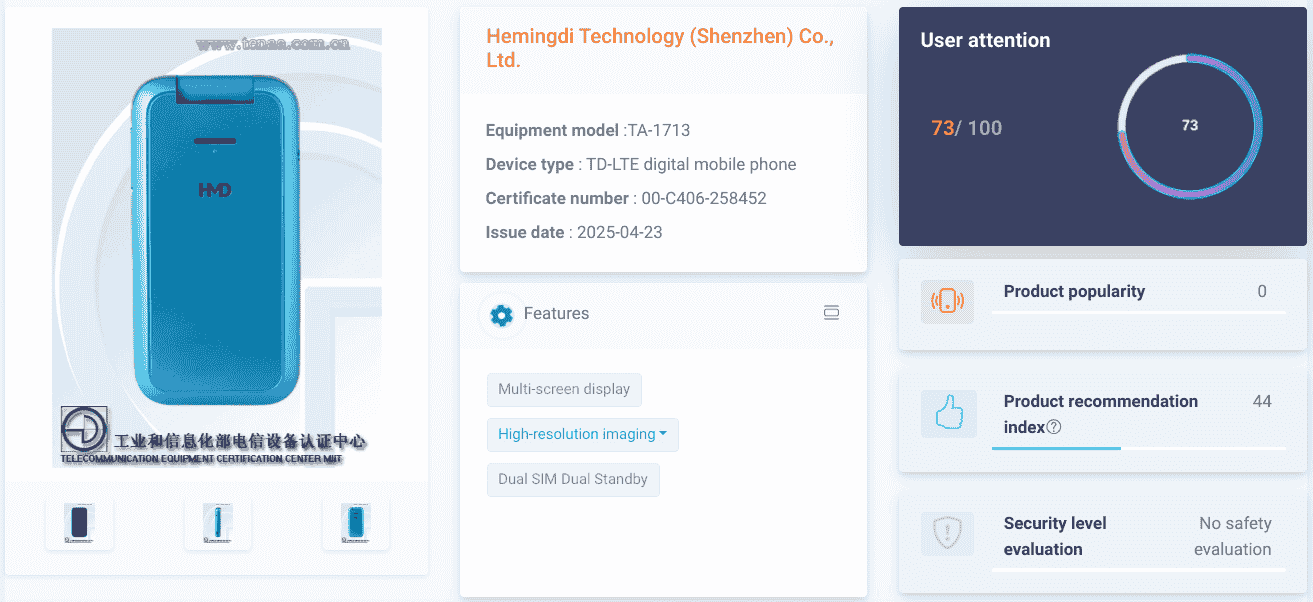Click the User attention circular score chart
The width and height of the screenshot is (1313, 602).
coord(1189,126)
